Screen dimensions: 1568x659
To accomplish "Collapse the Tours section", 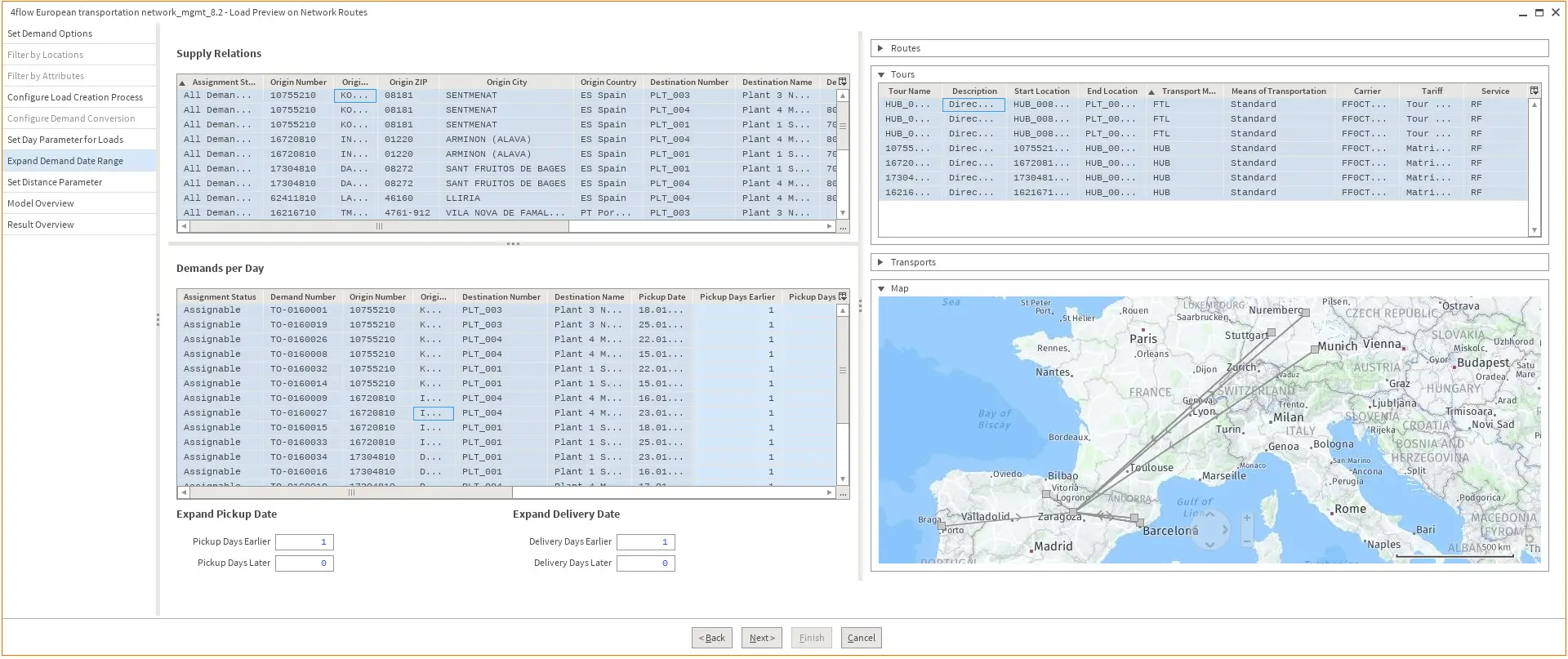I will coord(881,74).
